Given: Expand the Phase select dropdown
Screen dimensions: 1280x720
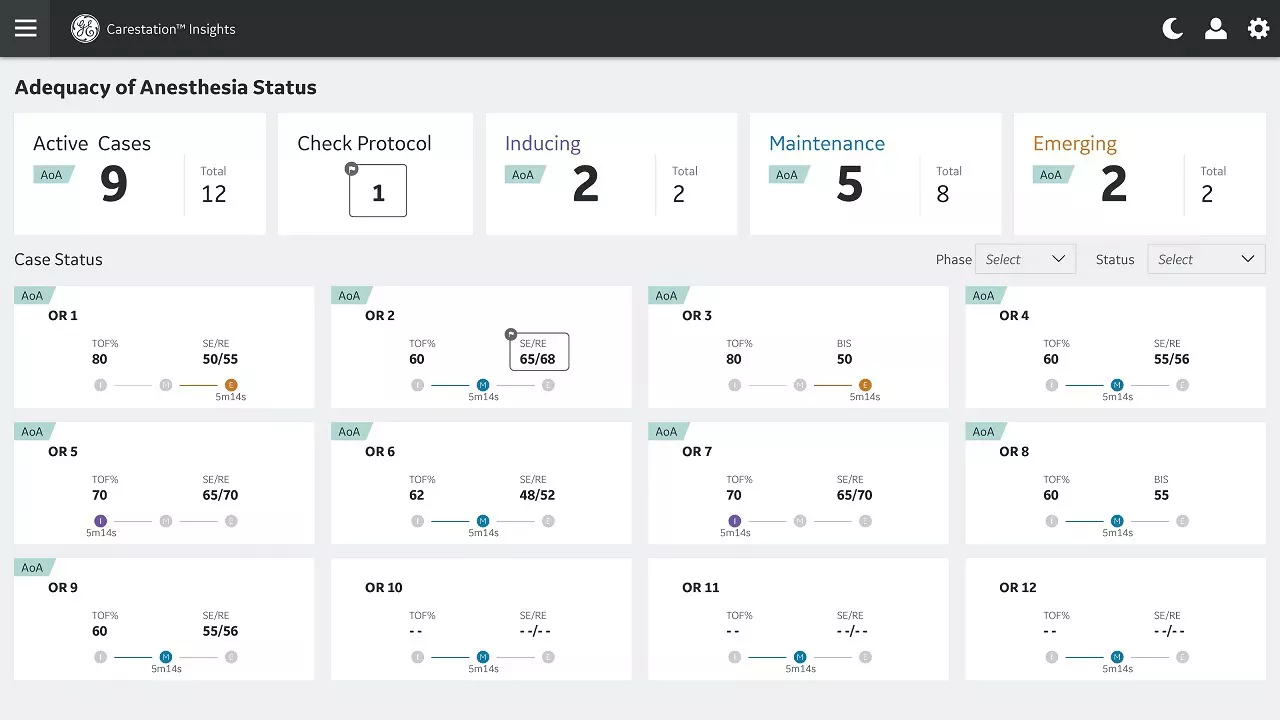Looking at the screenshot, I should (1026, 259).
